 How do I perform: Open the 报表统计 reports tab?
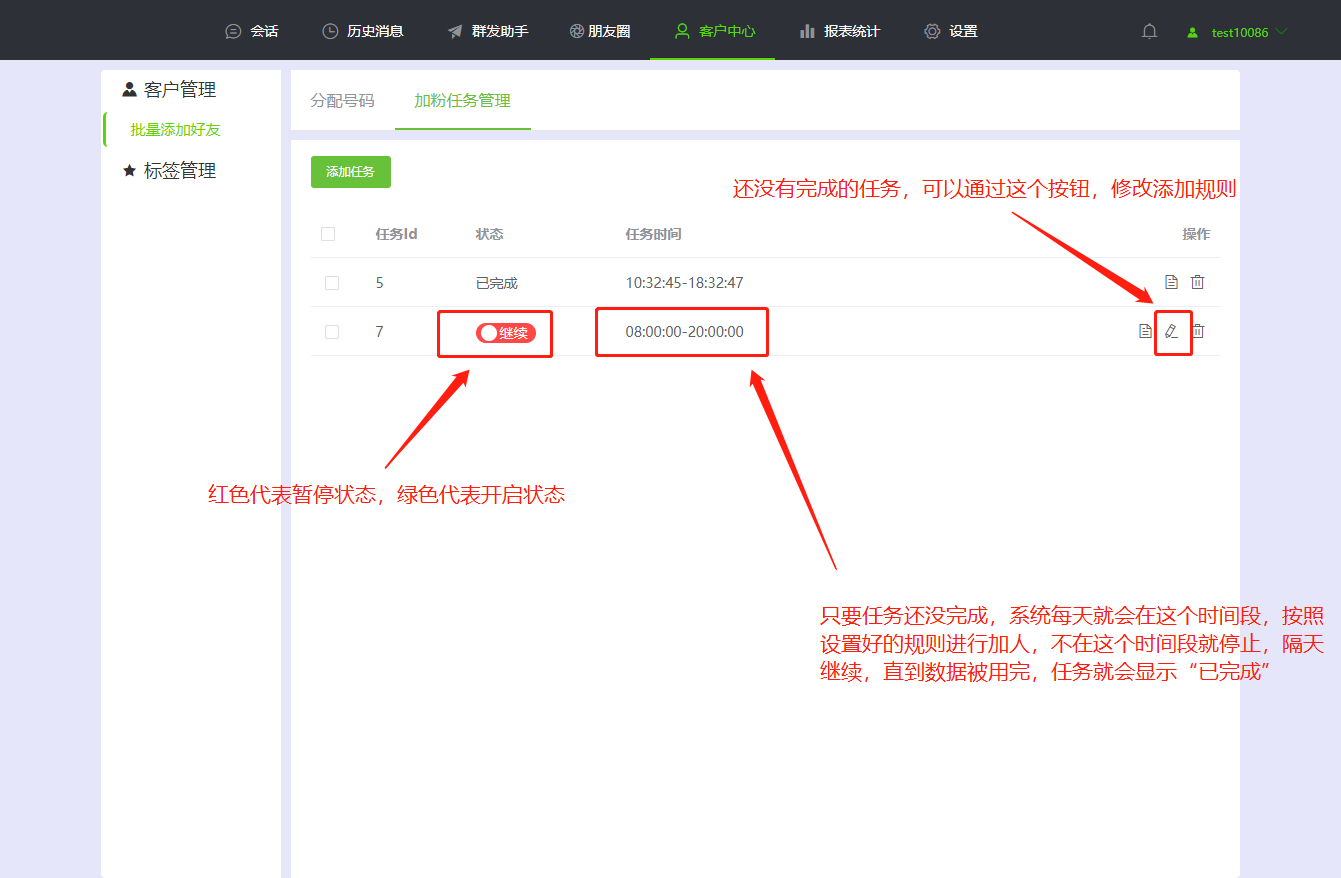[840, 31]
